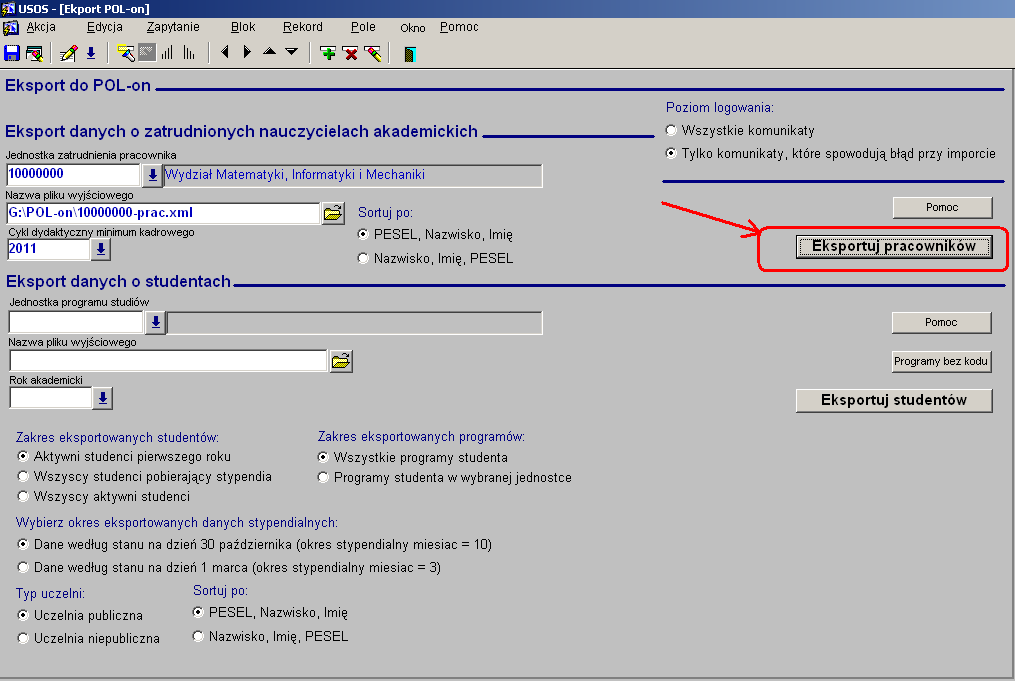Select 'Tylko komunikaty, które spowodują błąd' option
This screenshot has width=1015, height=681.
click(671, 153)
